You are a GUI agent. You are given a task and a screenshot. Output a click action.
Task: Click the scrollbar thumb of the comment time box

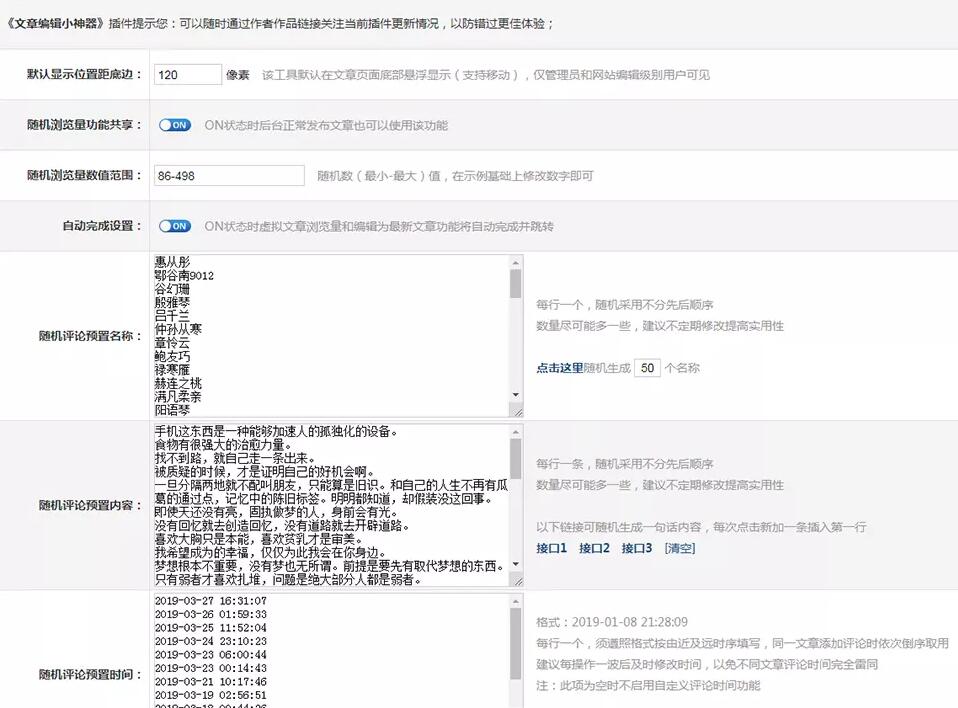click(516, 643)
